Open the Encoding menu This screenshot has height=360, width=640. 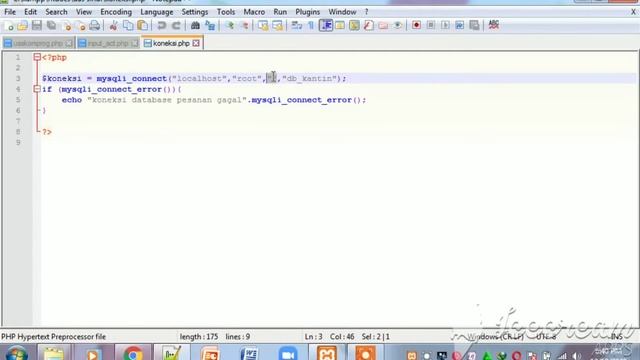coord(116,12)
